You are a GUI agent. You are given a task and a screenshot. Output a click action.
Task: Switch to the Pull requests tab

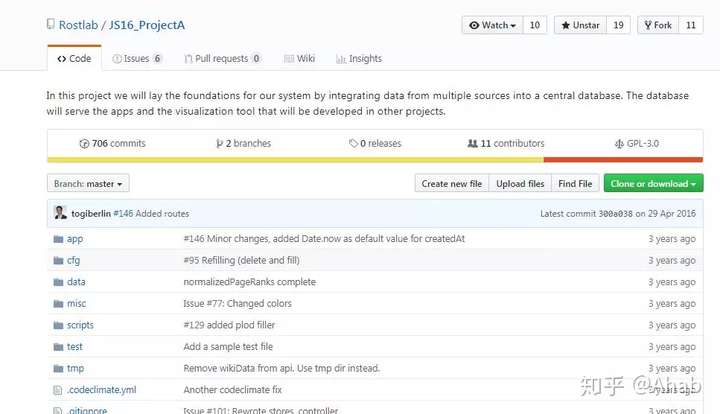tap(222, 58)
